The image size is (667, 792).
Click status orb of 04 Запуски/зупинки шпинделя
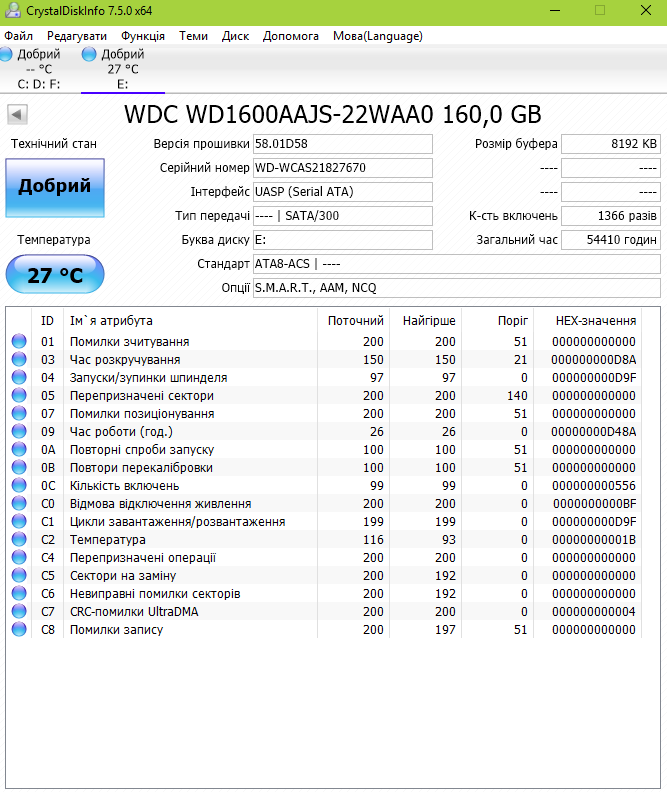click(19, 377)
